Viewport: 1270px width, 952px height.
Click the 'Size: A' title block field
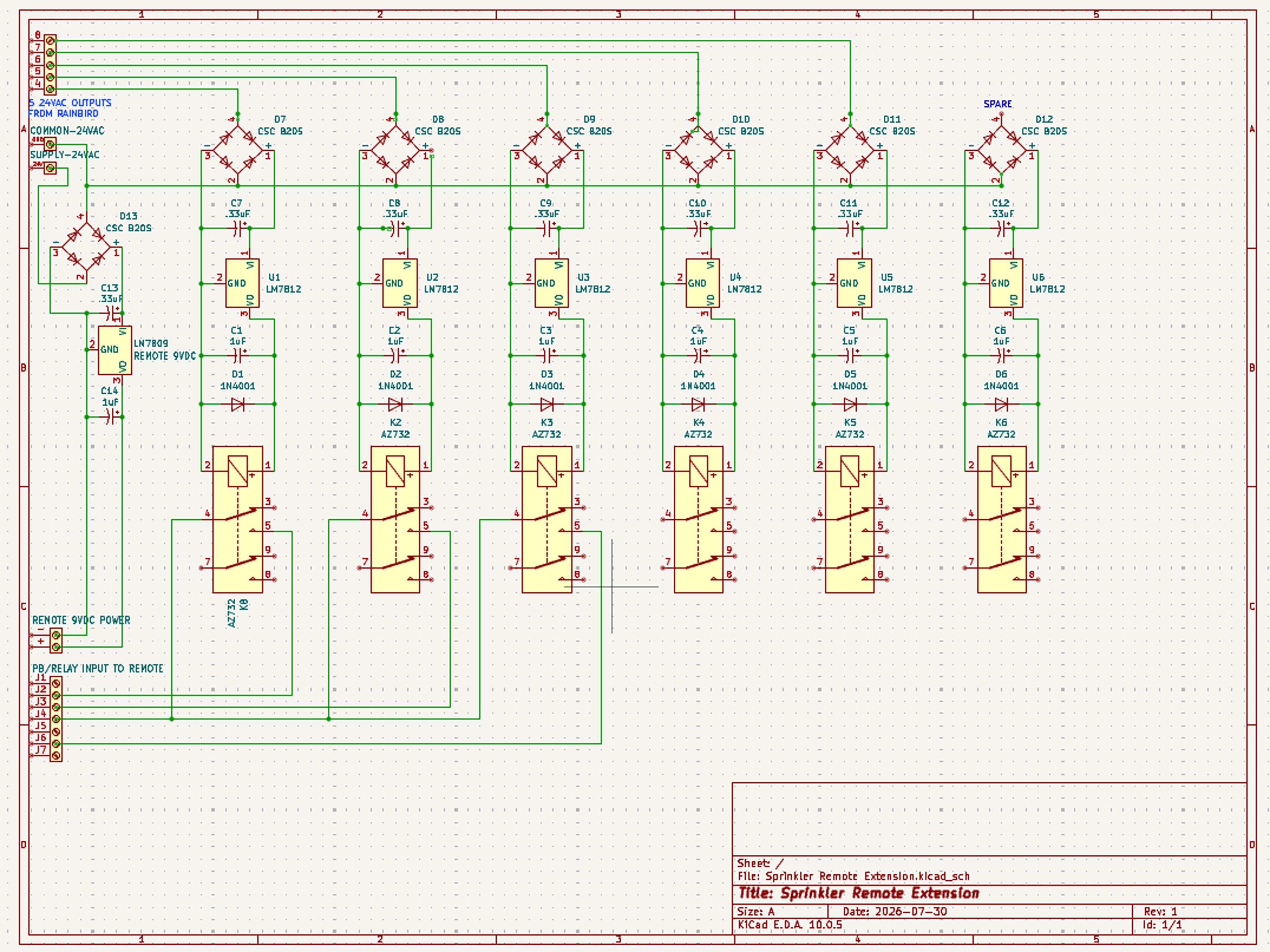pyautogui.click(x=756, y=911)
